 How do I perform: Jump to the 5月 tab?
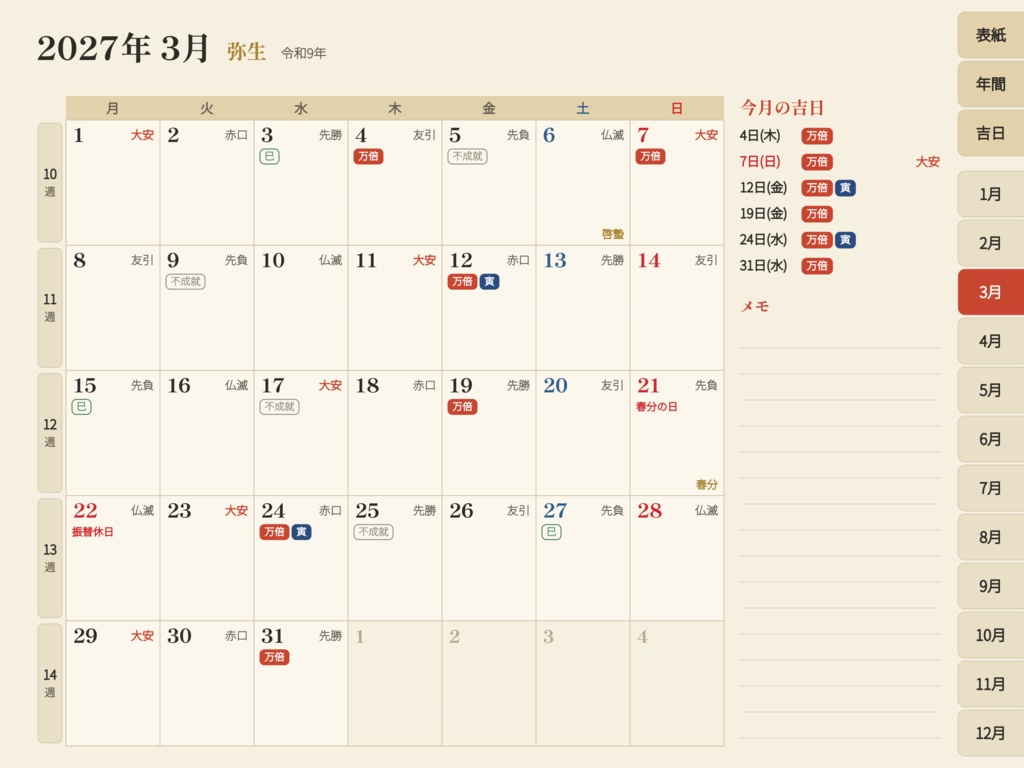click(x=990, y=390)
